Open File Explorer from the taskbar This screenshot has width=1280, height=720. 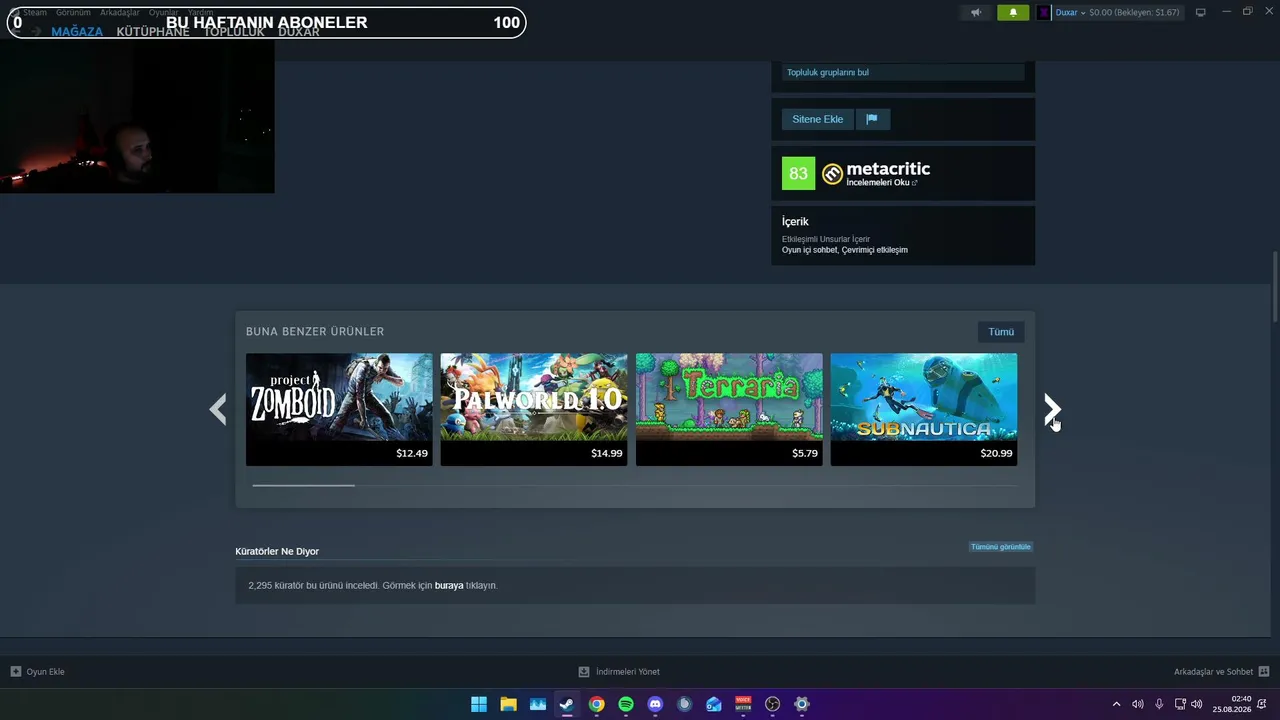coord(508,704)
